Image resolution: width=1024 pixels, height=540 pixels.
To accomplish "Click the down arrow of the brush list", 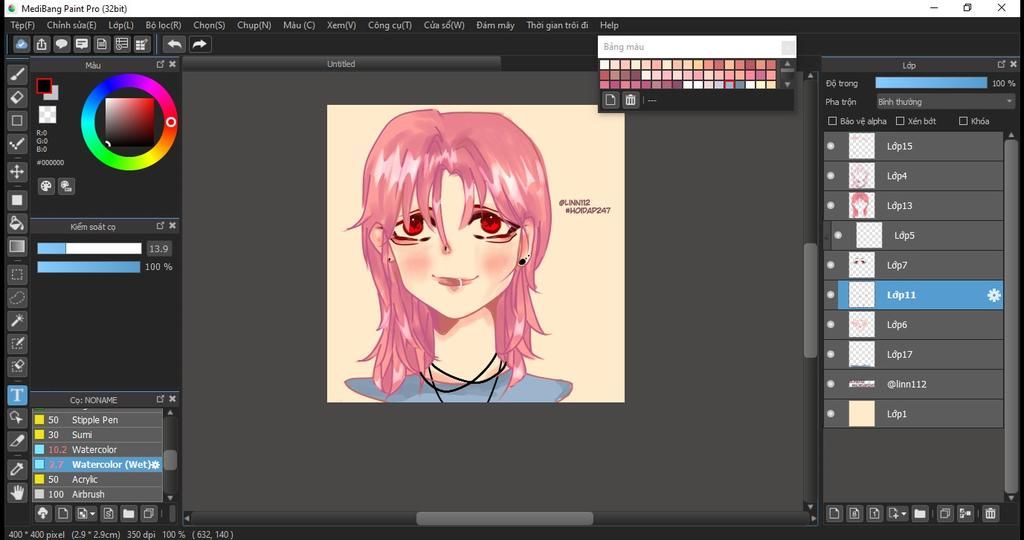I will coord(170,498).
